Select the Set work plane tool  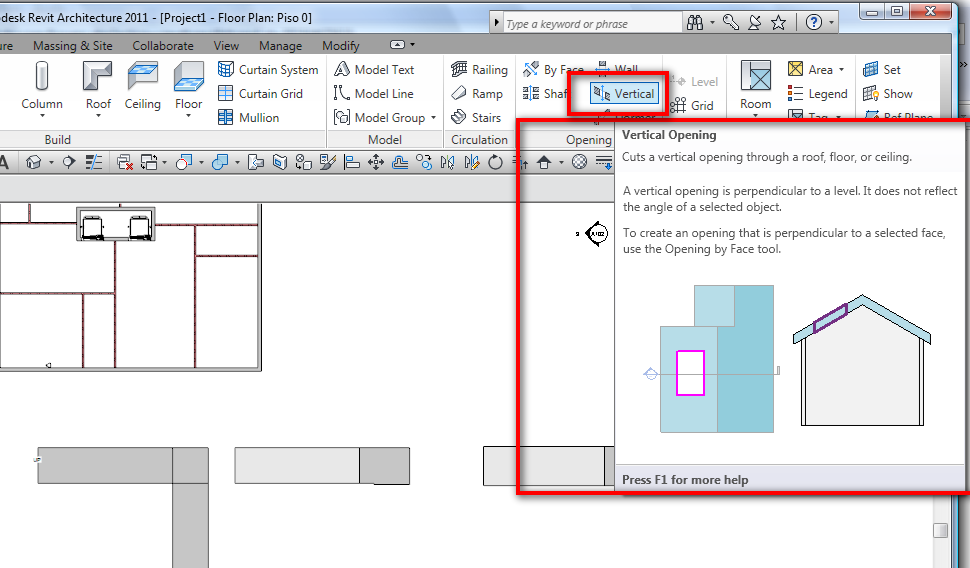pyautogui.click(x=882, y=69)
